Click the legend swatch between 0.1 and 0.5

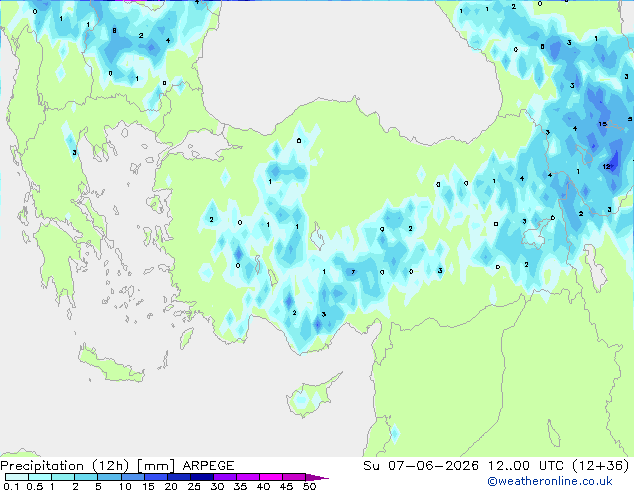coord(17,477)
